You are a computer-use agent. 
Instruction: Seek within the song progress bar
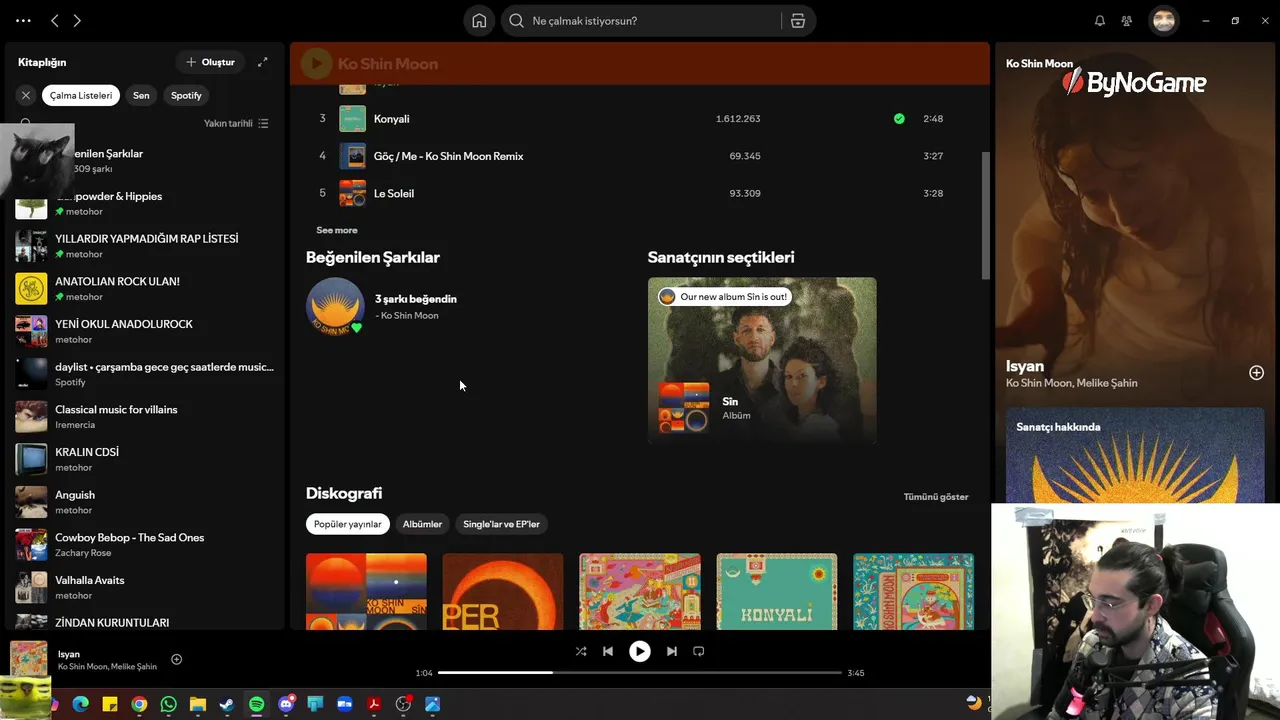pyautogui.click(x=640, y=673)
